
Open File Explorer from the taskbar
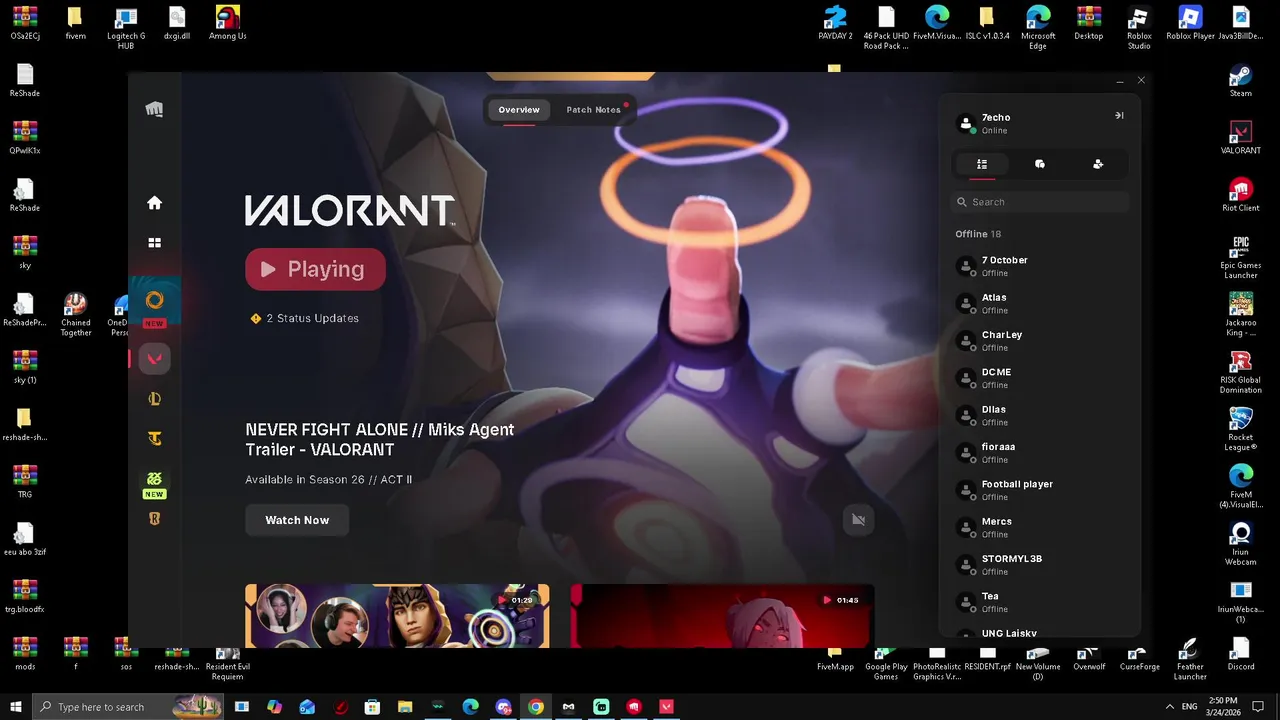tap(405, 707)
